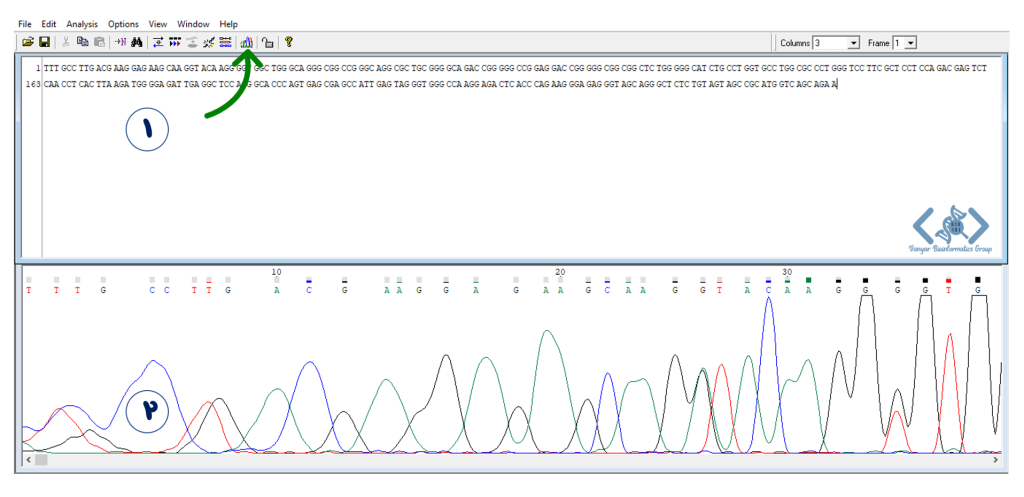Open the Window menu

(193, 24)
